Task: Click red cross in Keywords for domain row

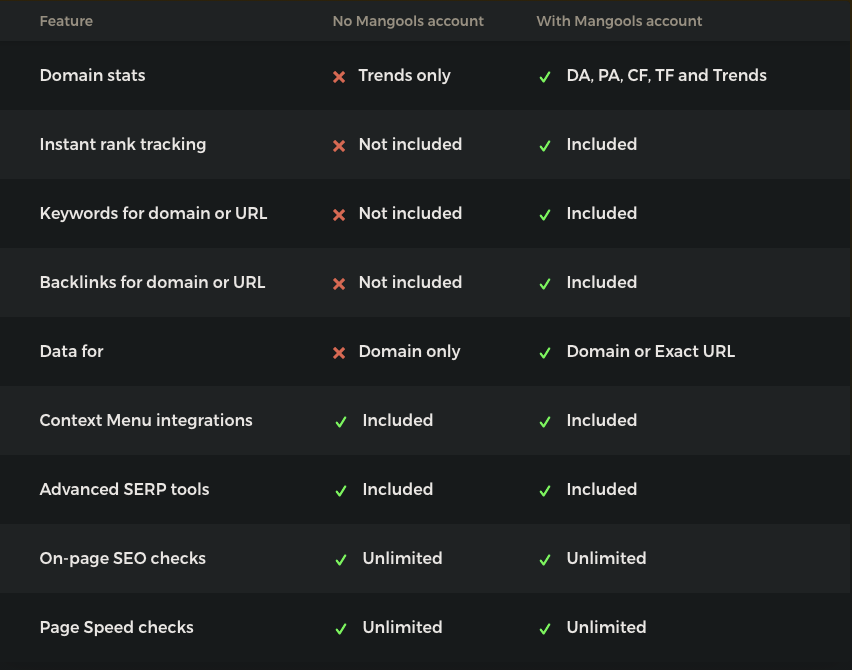Action: click(339, 215)
